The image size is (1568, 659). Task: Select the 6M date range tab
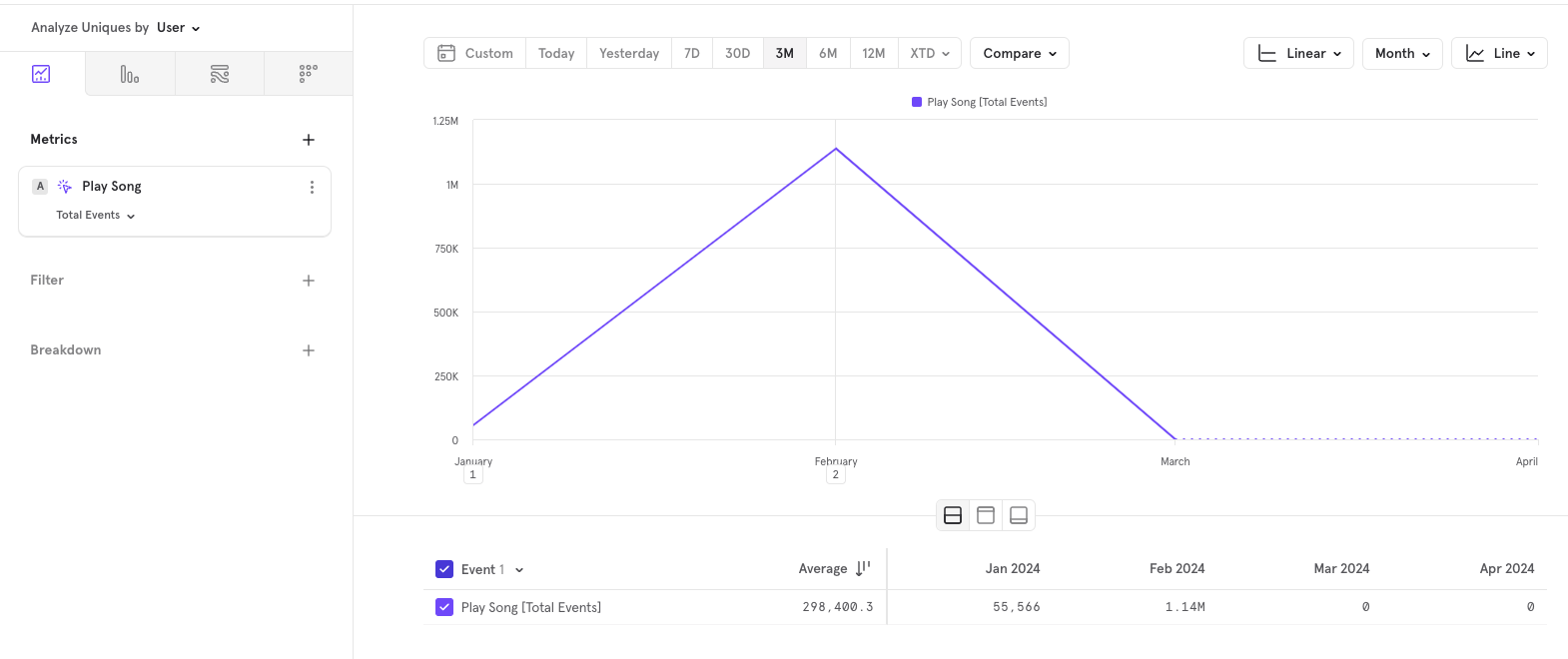(x=828, y=54)
